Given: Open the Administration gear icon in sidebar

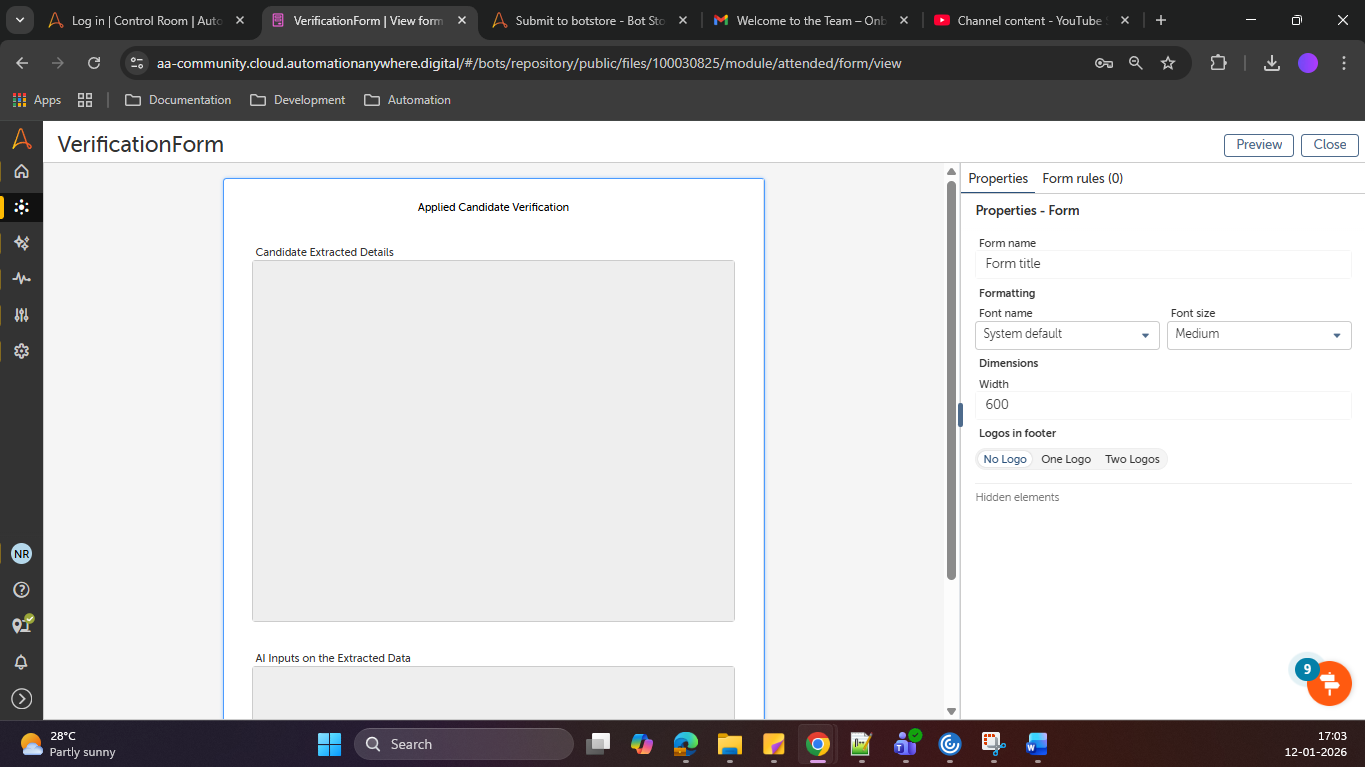Looking at the screenshot, I should 21,351.
